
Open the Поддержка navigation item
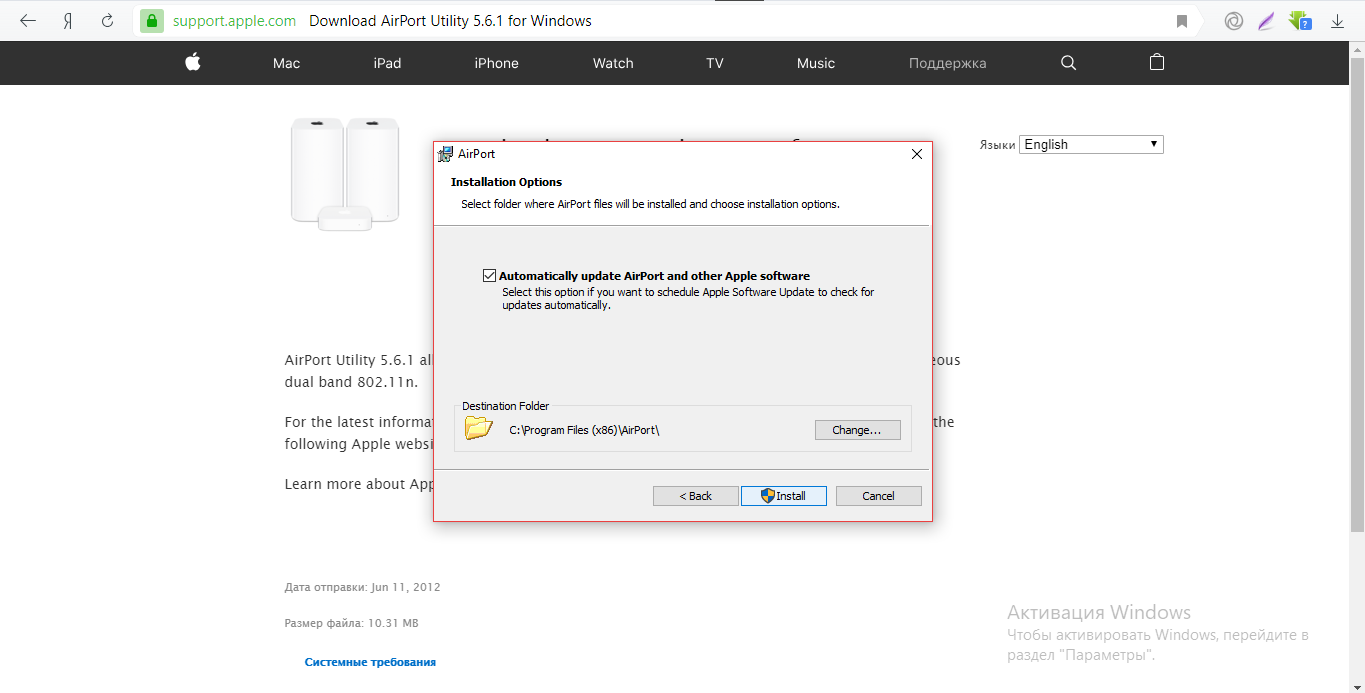coord(947,63)
